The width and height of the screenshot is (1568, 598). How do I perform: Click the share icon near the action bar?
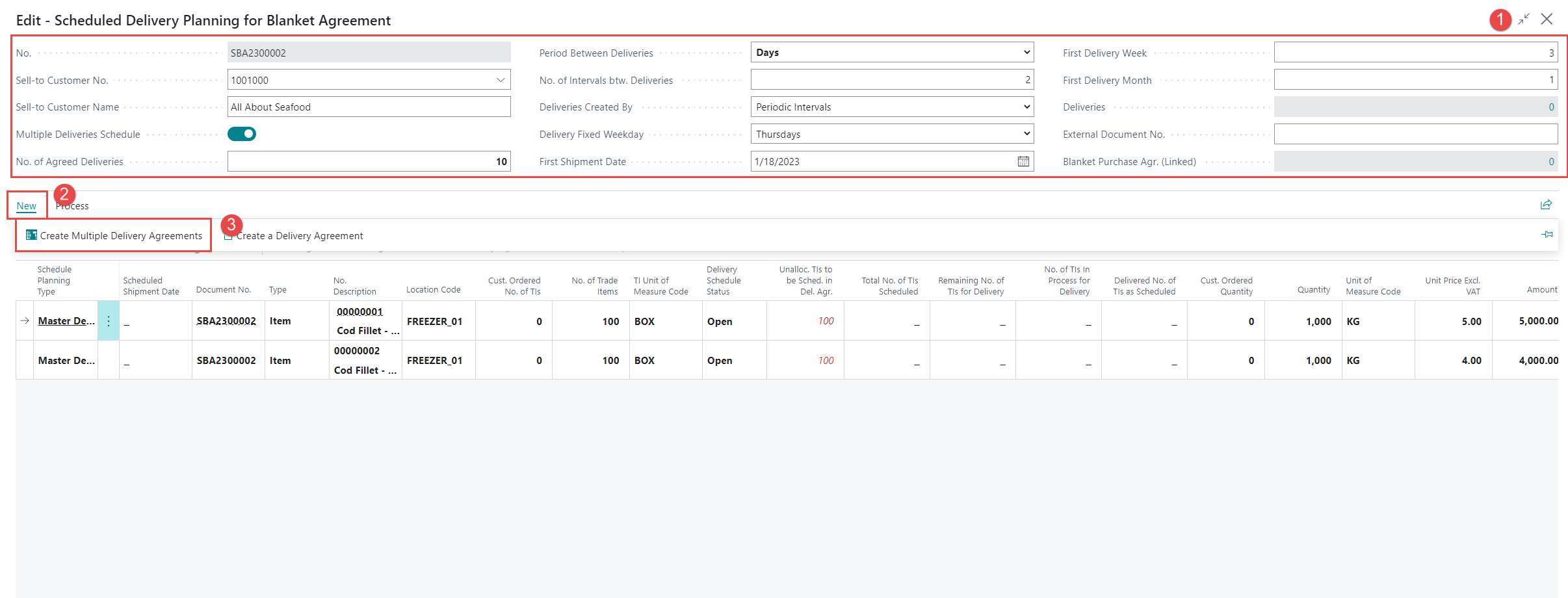[x=1546, y=205]
